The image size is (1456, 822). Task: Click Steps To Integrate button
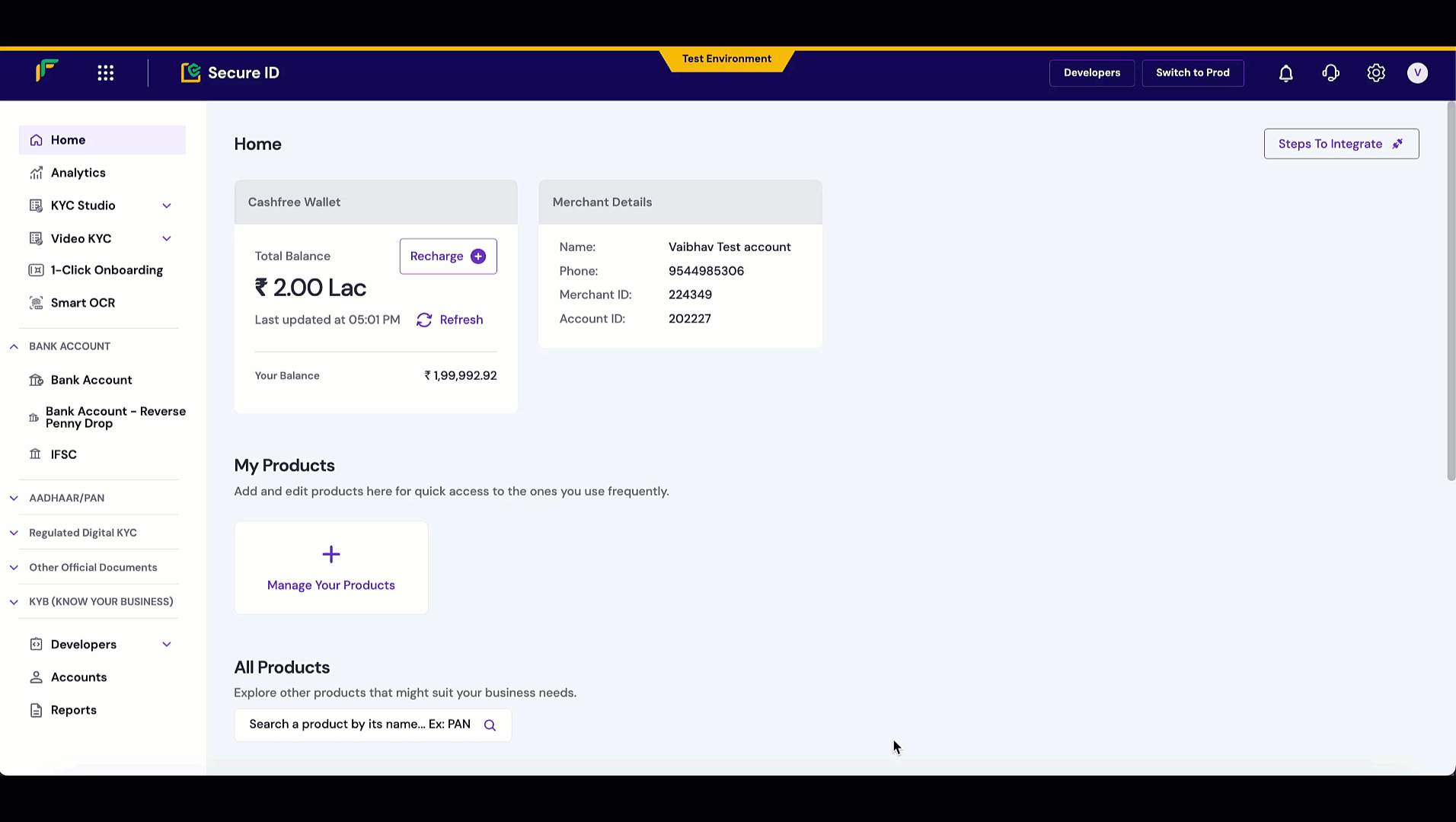point(1341,144)
